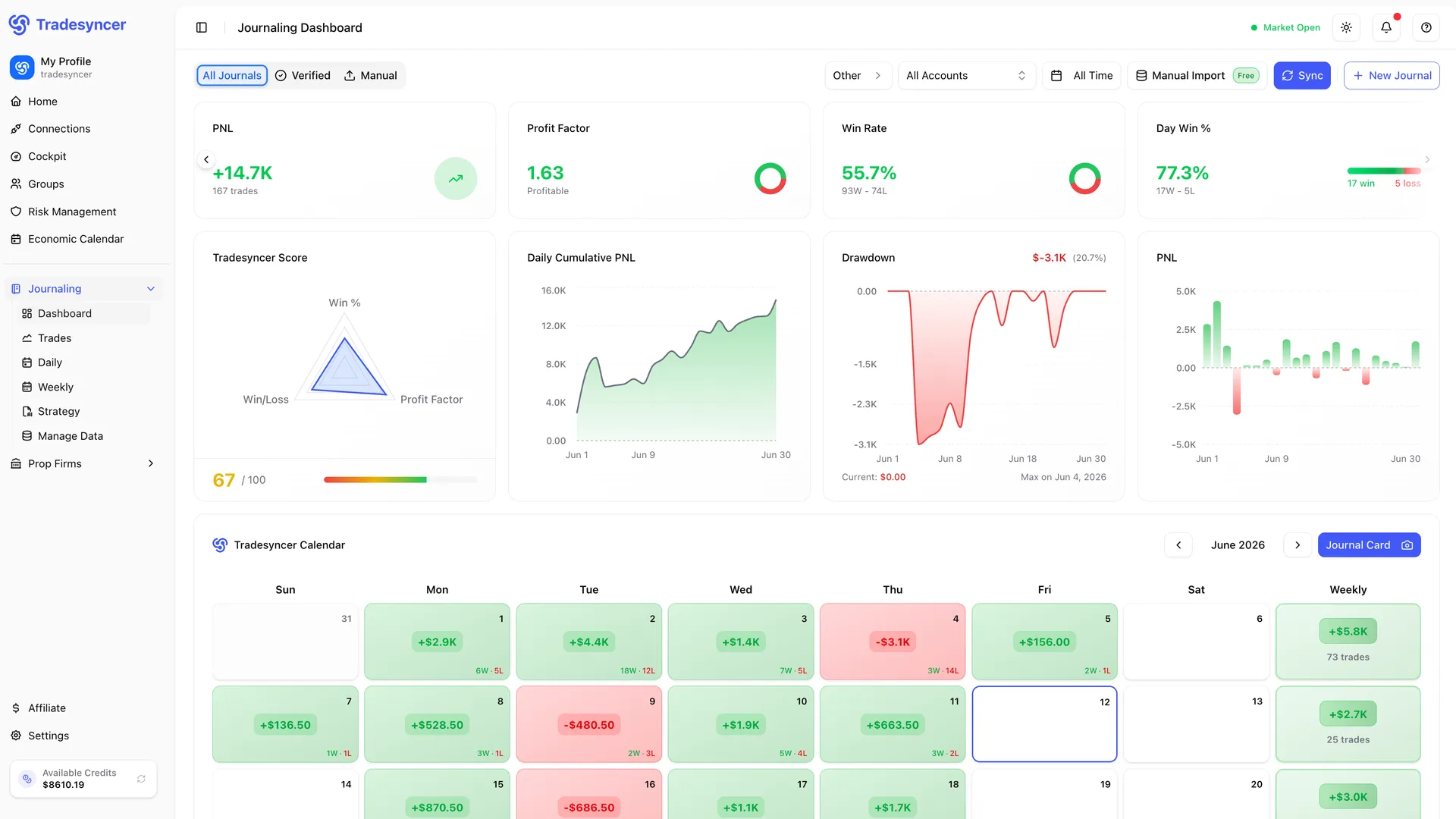1456x819 pixels.
Task: Open June 8 calendar day +$528.50
Action: pos(437,724)
